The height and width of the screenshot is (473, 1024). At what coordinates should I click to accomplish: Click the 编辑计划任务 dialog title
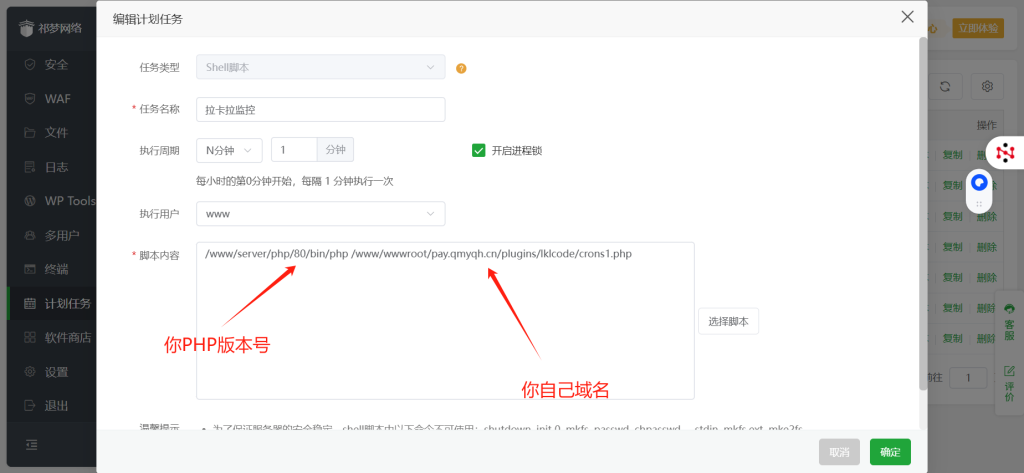148,20
